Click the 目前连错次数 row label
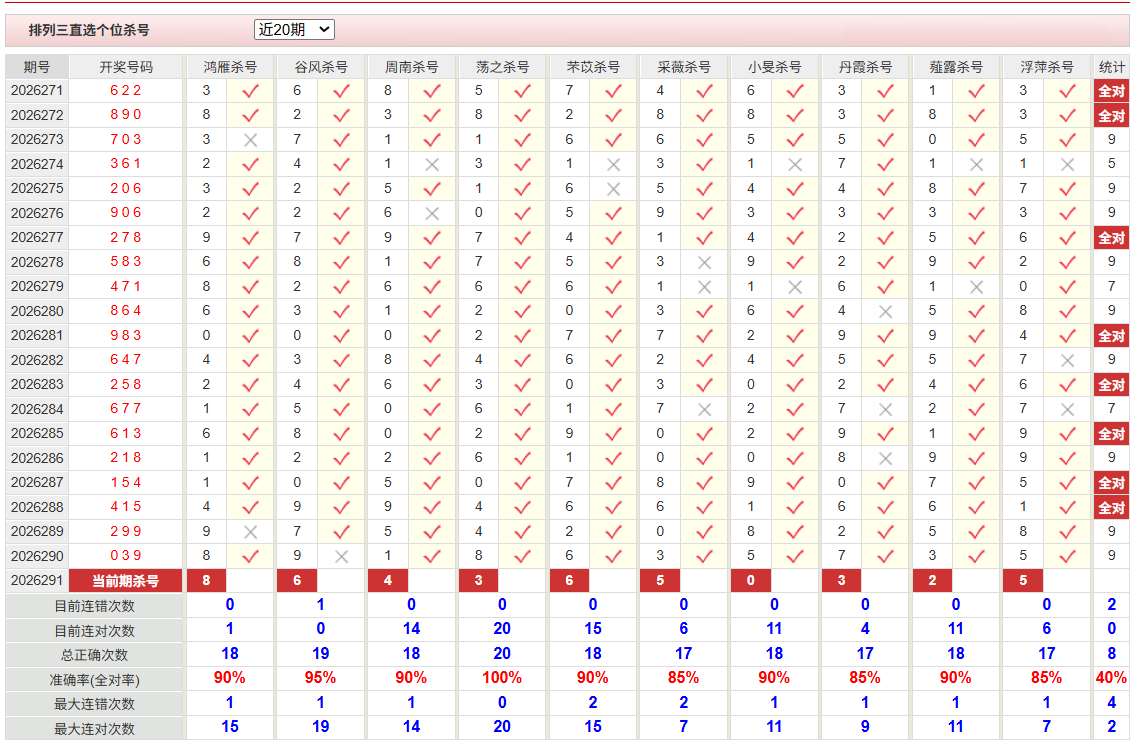This screenshot has height=750, width=1137. point(94,606)
